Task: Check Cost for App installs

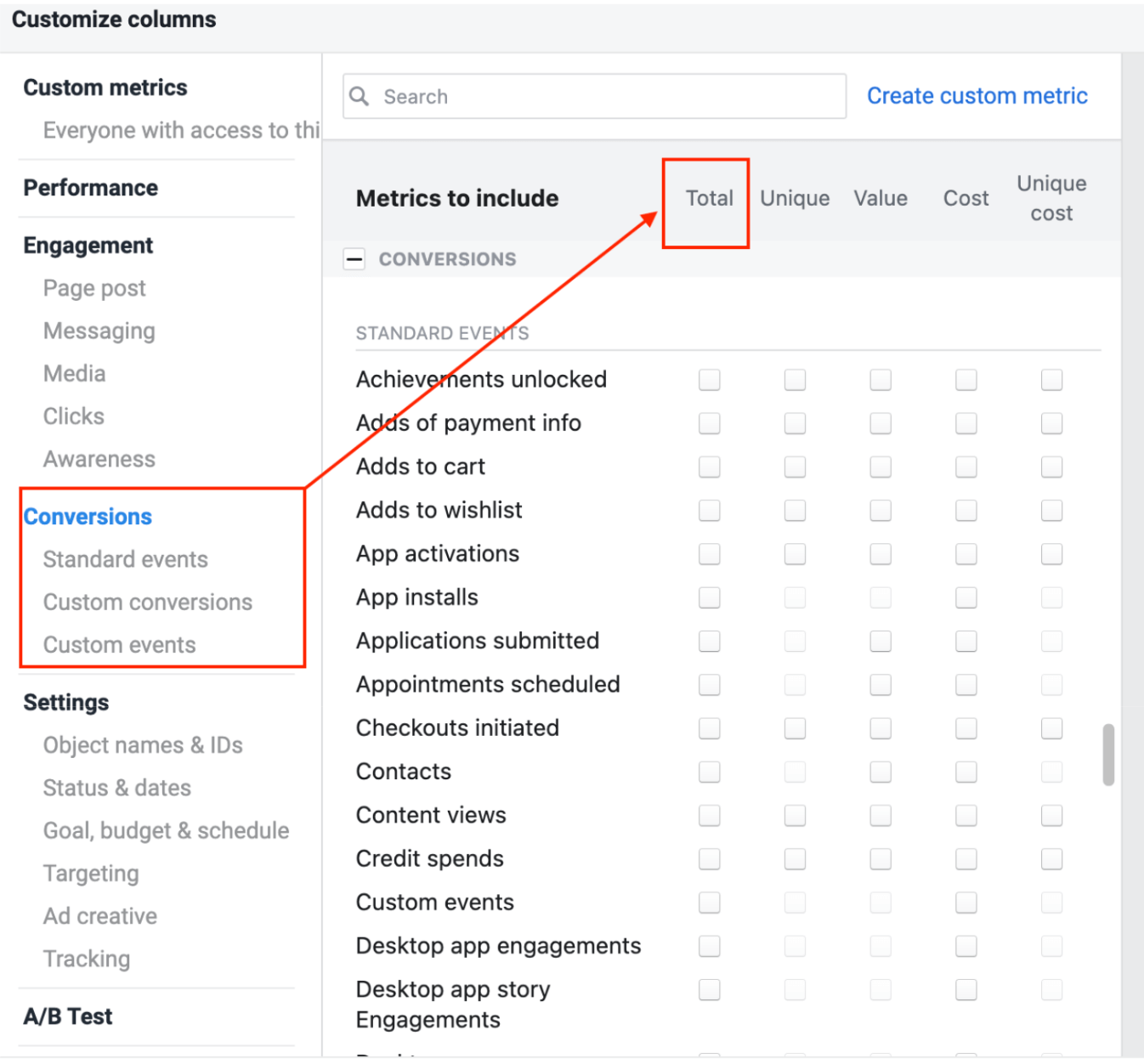Action: point(966,597)
